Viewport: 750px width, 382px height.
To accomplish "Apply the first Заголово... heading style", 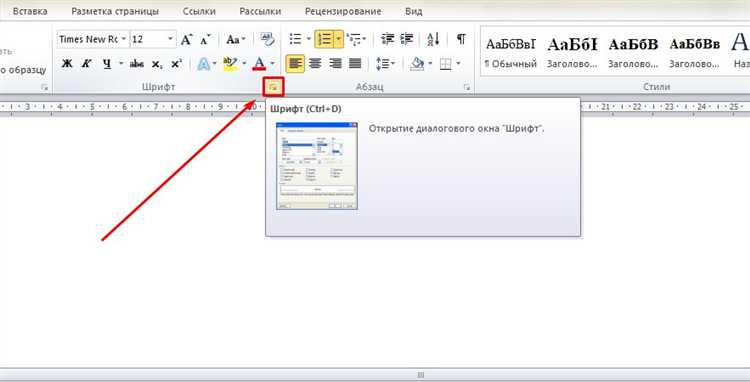I will point(572,51).
